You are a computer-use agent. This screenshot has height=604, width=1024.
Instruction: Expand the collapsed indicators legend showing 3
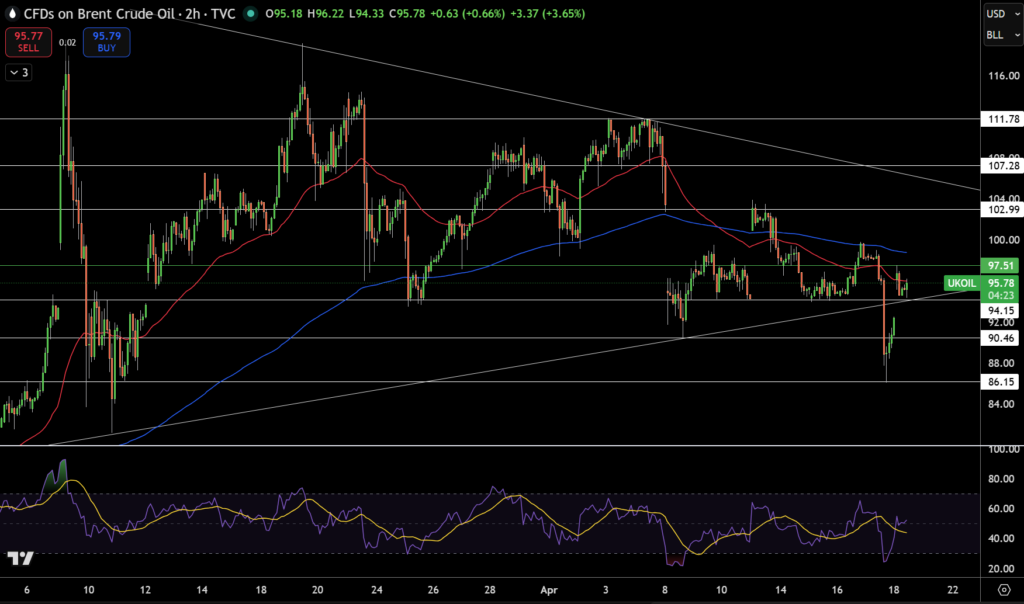(x=17, y=72)
